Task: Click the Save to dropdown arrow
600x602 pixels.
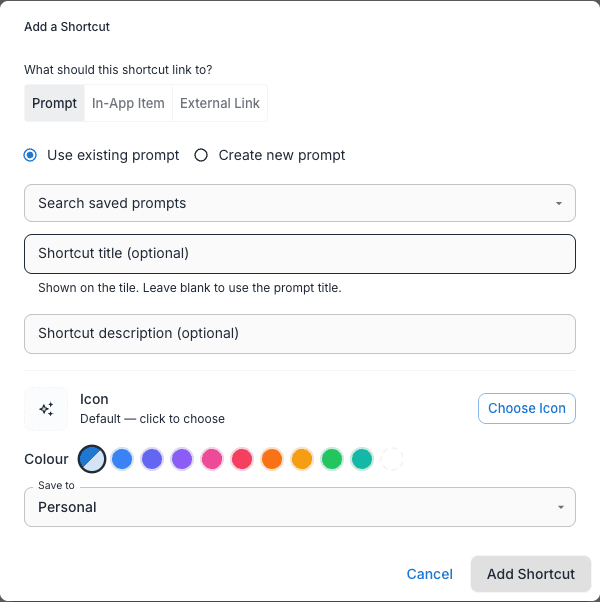Action: [561, 507]
